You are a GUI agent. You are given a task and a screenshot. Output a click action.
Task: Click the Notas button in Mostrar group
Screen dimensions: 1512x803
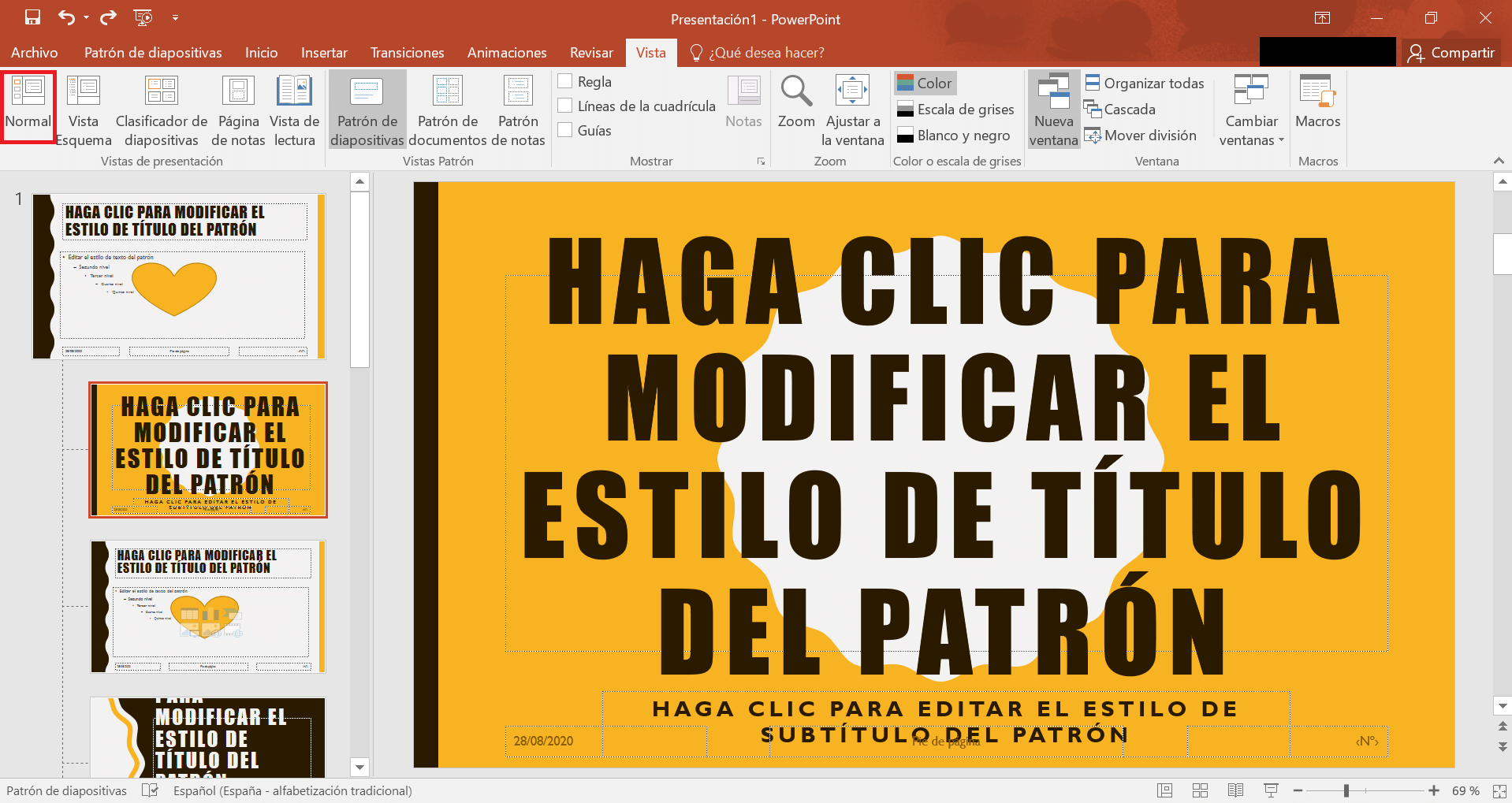(743, 102)
